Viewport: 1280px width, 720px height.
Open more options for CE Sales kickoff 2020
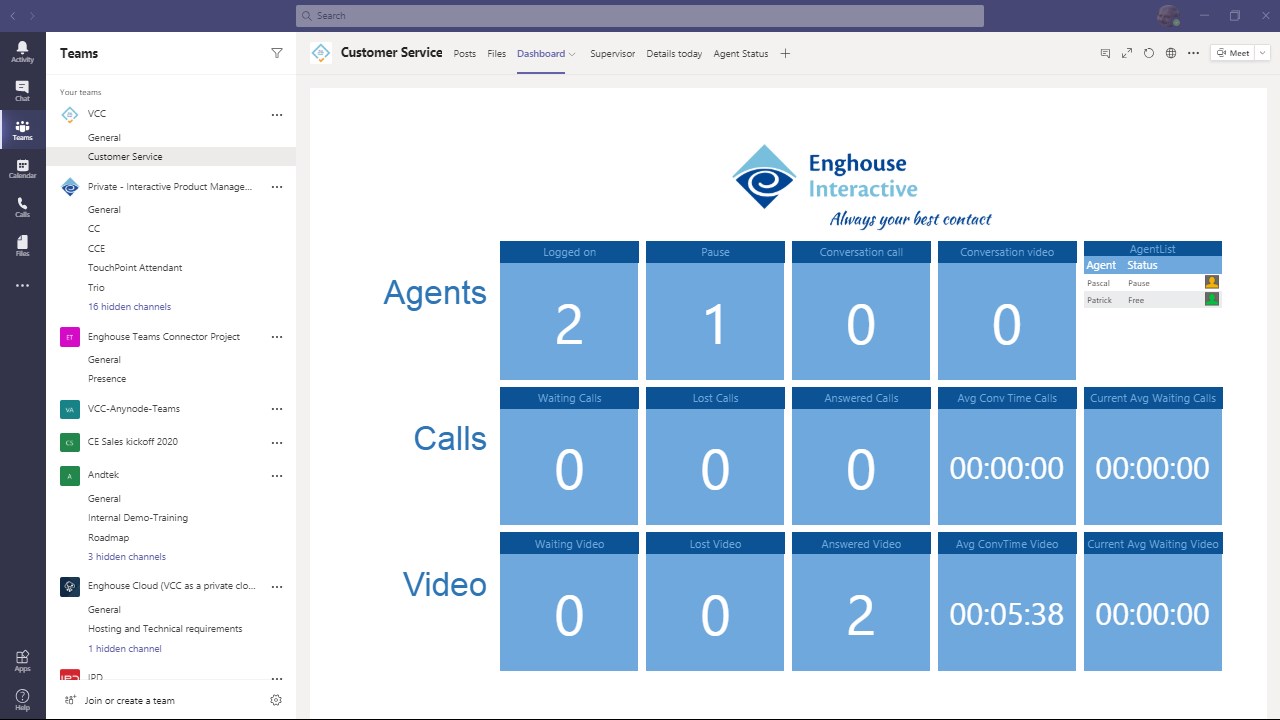coord(277,442)
